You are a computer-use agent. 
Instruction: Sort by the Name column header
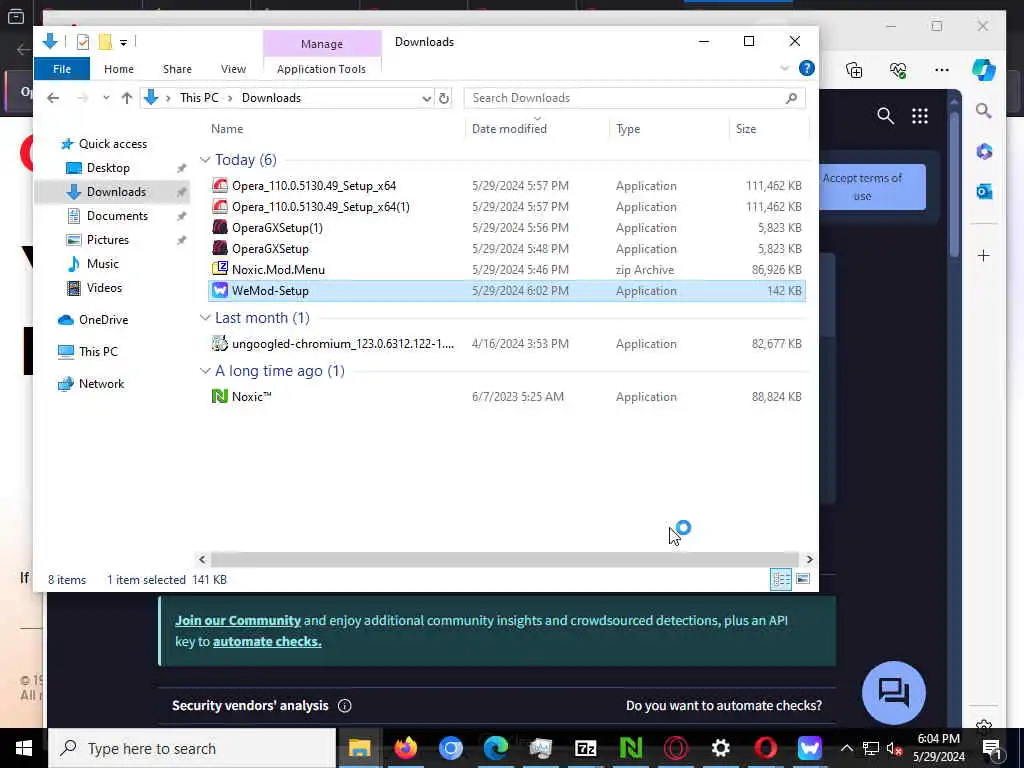click(227, 129)
